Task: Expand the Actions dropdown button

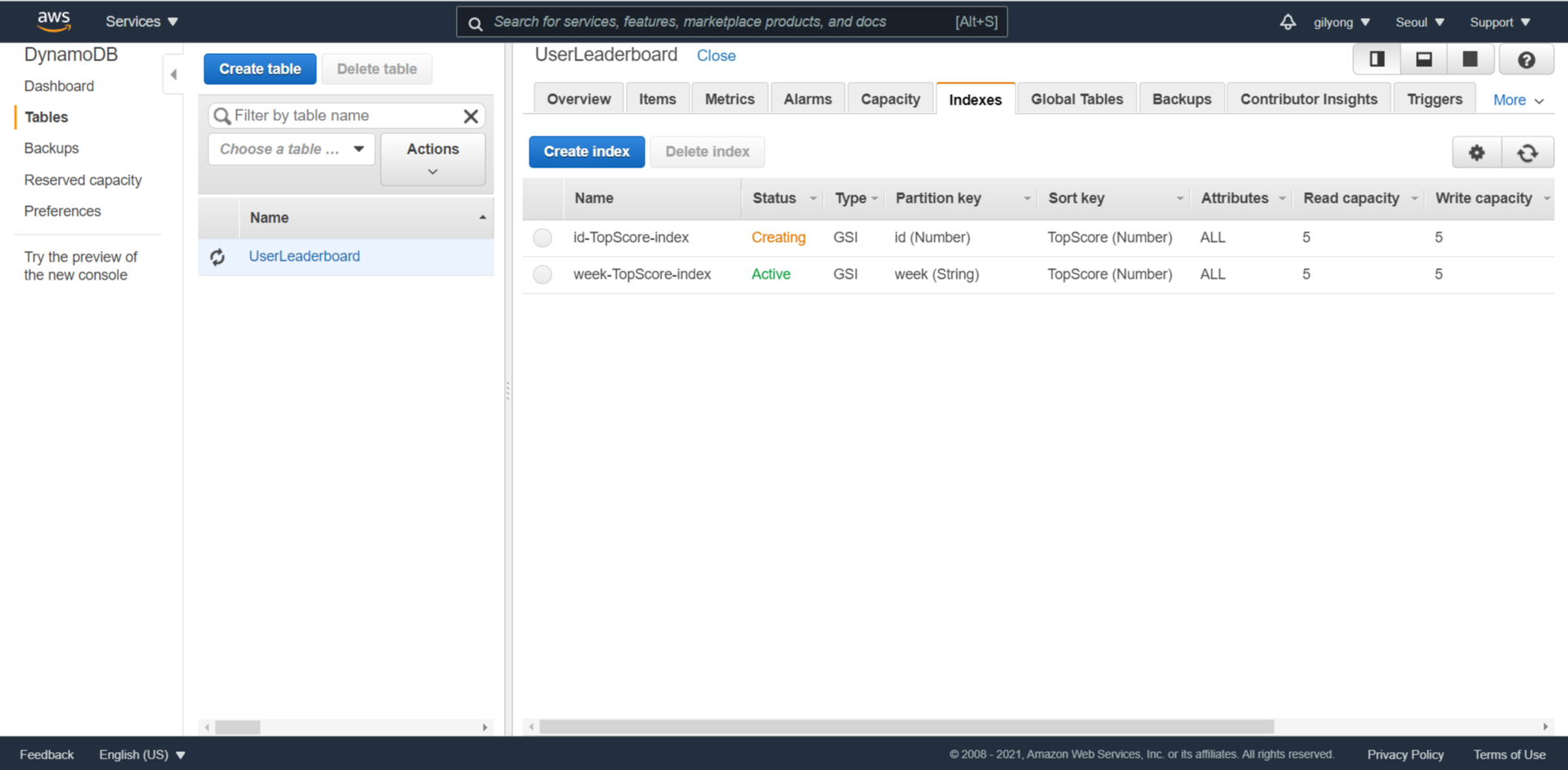Action: pyautogui.click(x=433, y=159)
